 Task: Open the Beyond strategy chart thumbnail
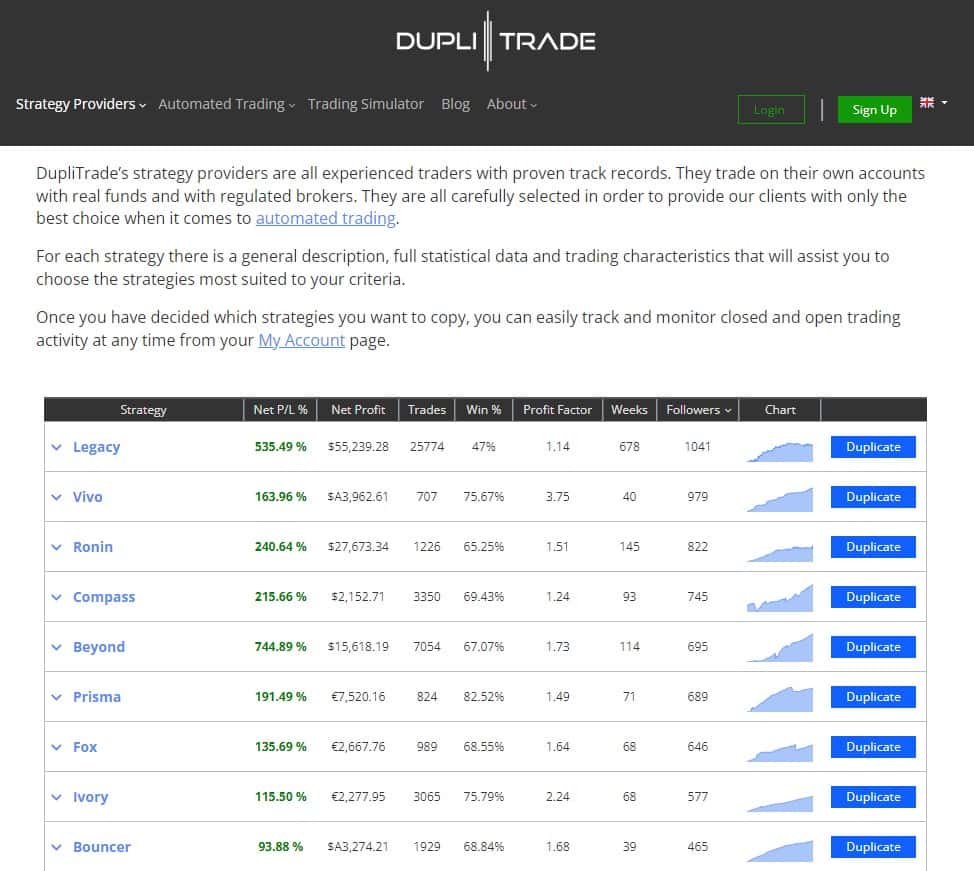point(780,648)
